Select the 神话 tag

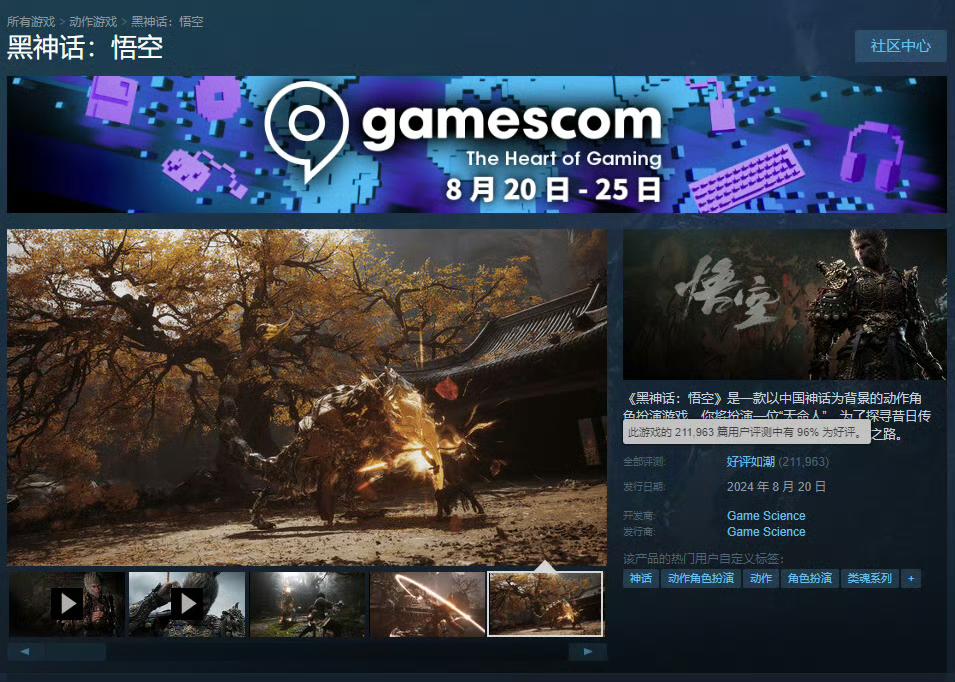coord(641,578)
